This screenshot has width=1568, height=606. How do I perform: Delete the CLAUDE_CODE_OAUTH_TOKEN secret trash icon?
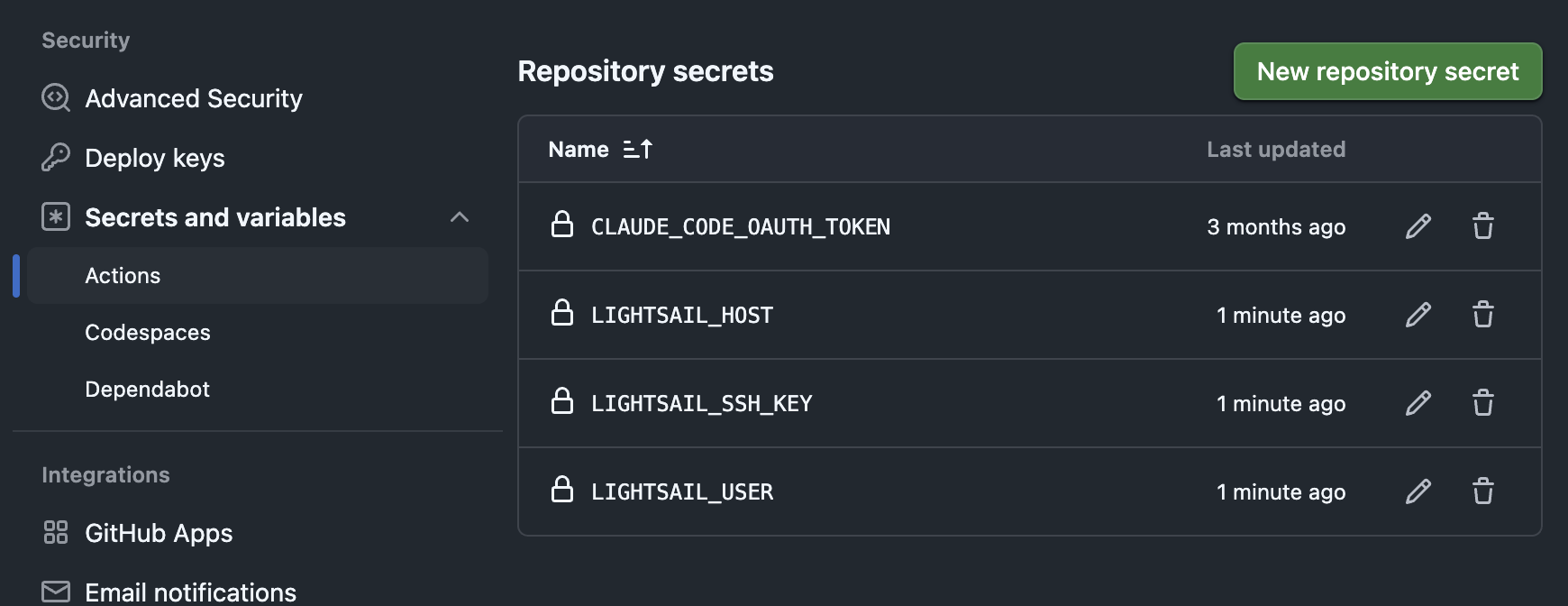click(x=1483, y=226)
